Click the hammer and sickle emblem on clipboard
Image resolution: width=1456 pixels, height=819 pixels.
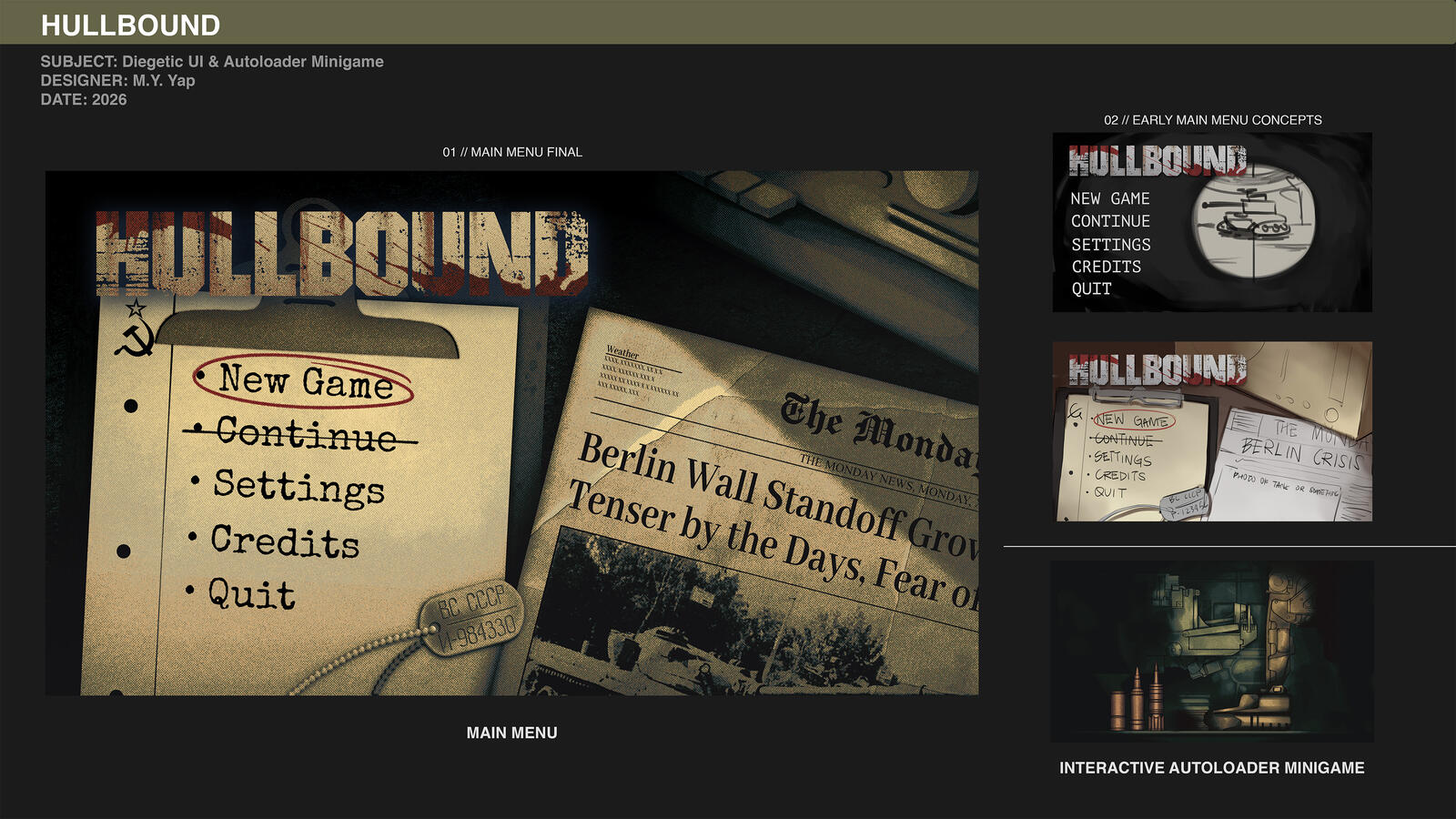[x=135, y=329]
